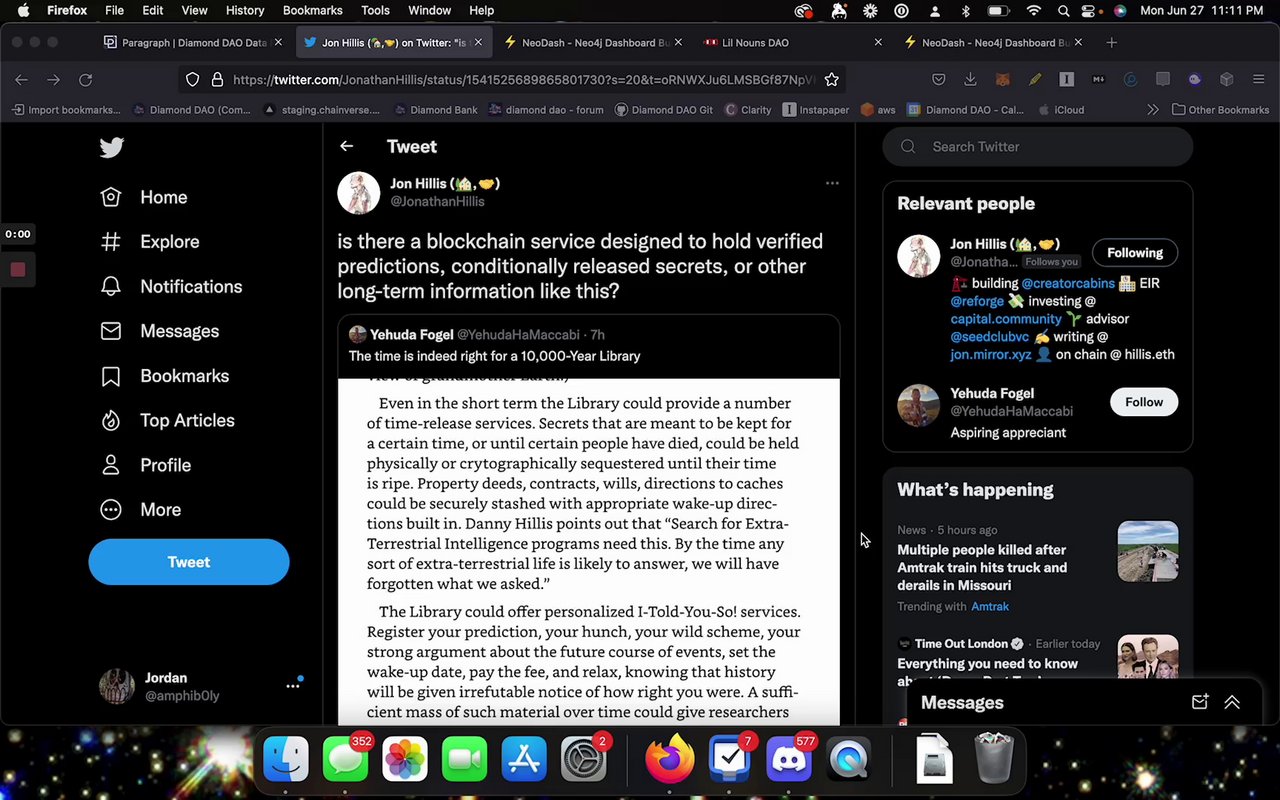Open Other Bookmarks folder
The width and height of the screenshot is (1280, 800).
click(x=1220, y=110)
